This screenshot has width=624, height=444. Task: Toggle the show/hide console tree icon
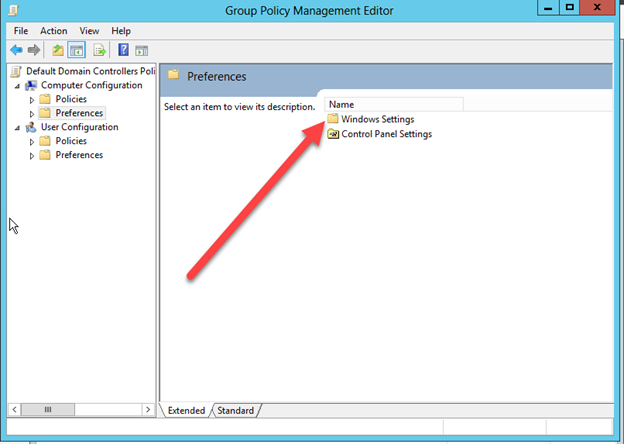pyautogui.click(x=76, y=50)
